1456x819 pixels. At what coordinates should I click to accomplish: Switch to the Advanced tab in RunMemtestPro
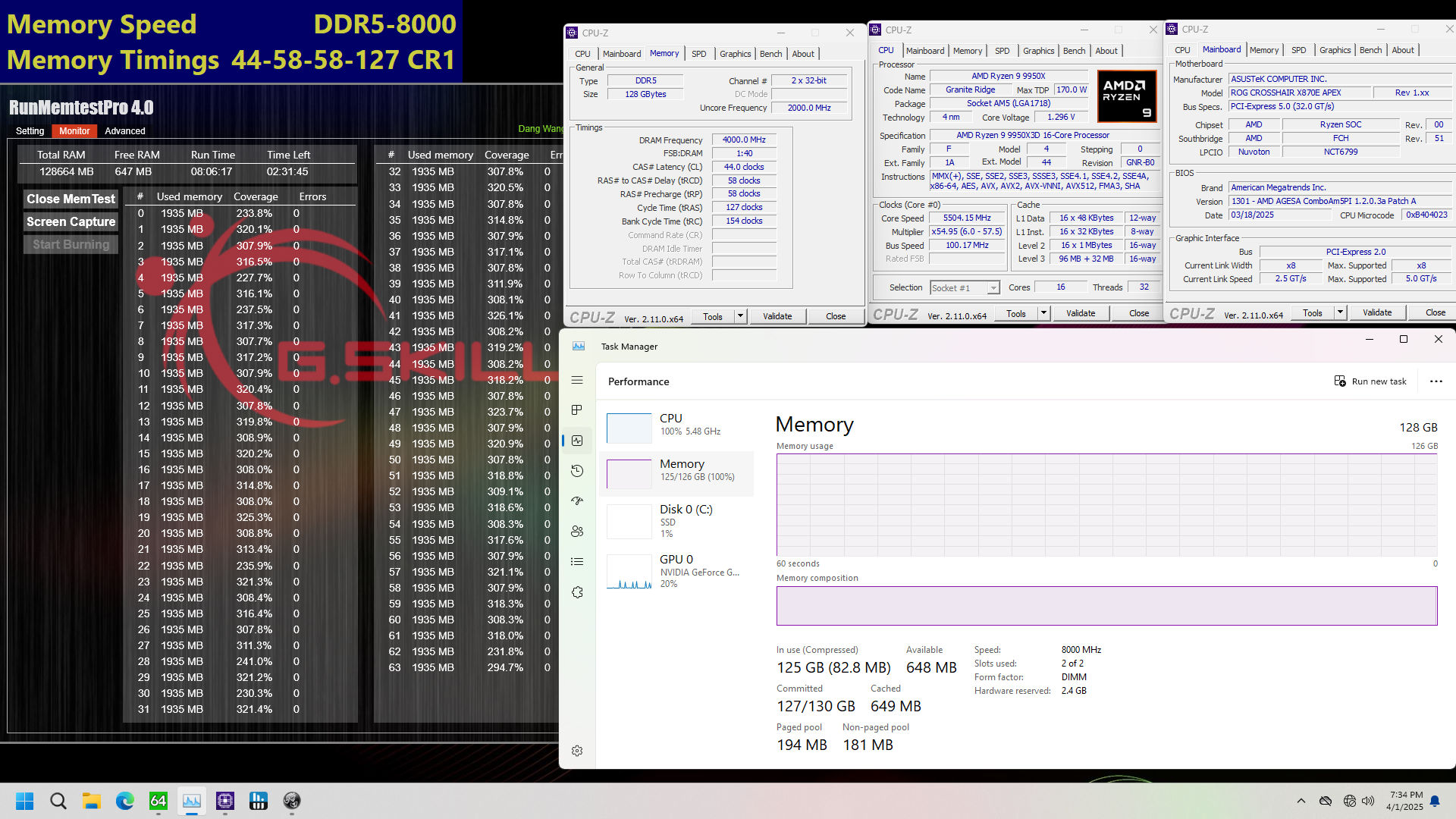click(x=124, y=130)
